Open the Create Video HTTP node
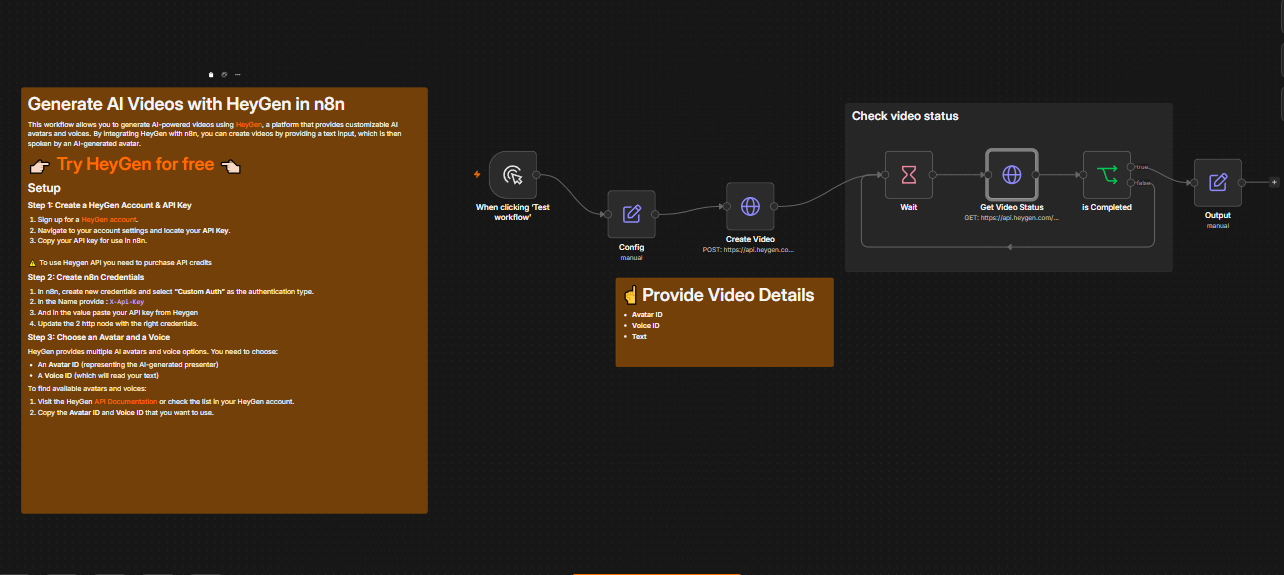Image resolution: width=1284 pixels, height=575 pixels. pyautogui.click(x=750, y=206)
